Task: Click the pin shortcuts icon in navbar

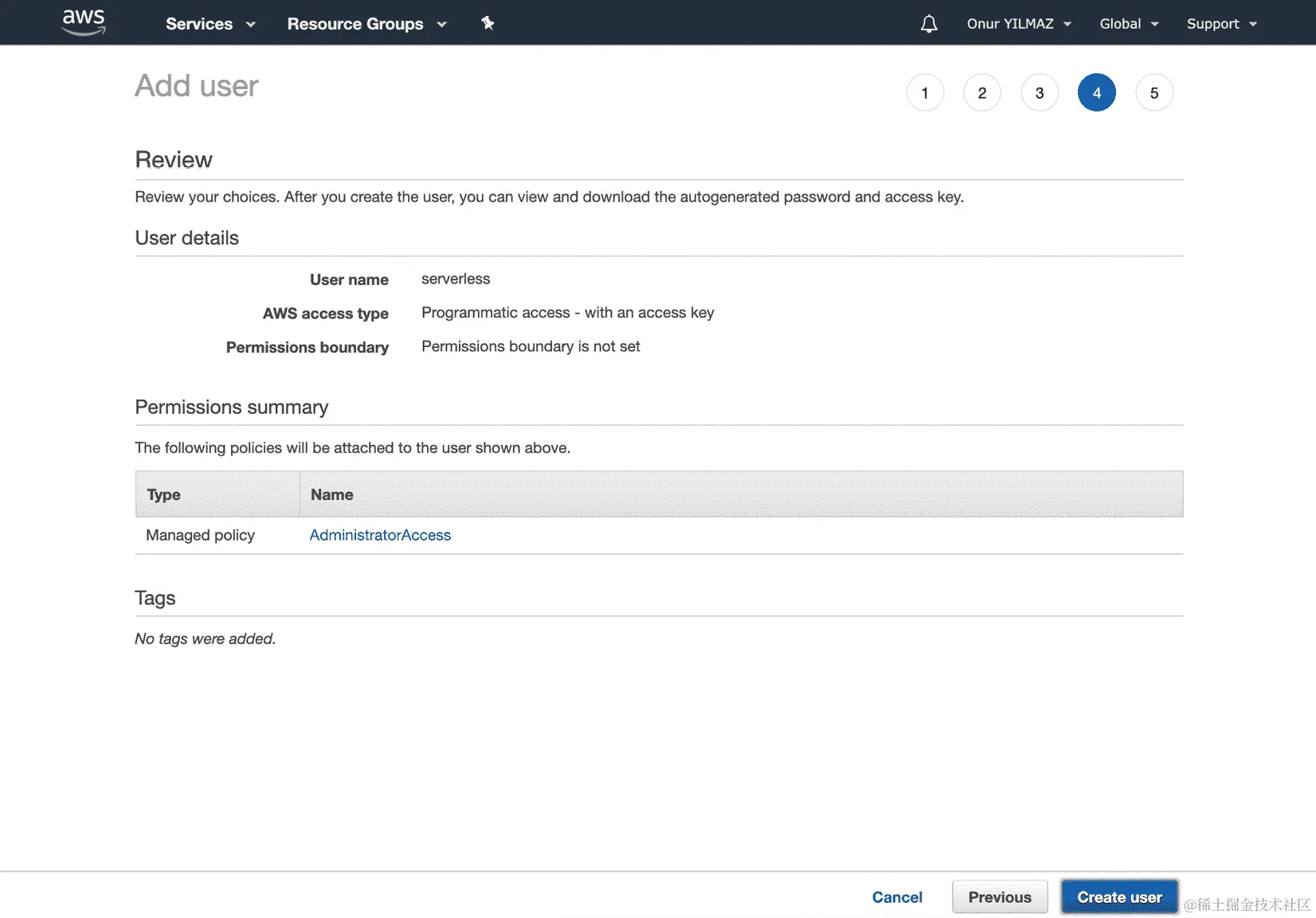Action: [487, 23]
